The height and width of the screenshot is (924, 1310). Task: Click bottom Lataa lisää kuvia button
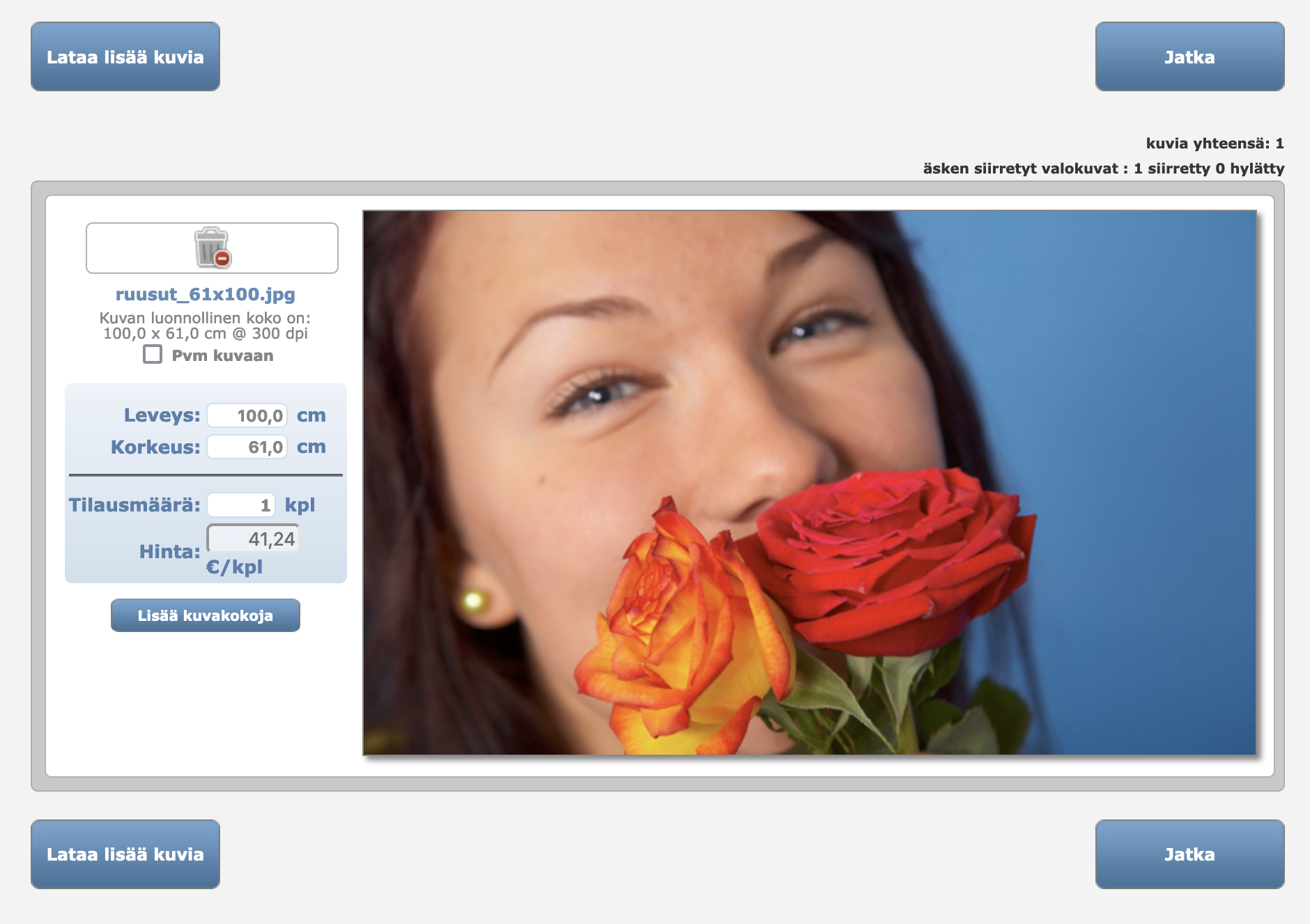(125, 854)
